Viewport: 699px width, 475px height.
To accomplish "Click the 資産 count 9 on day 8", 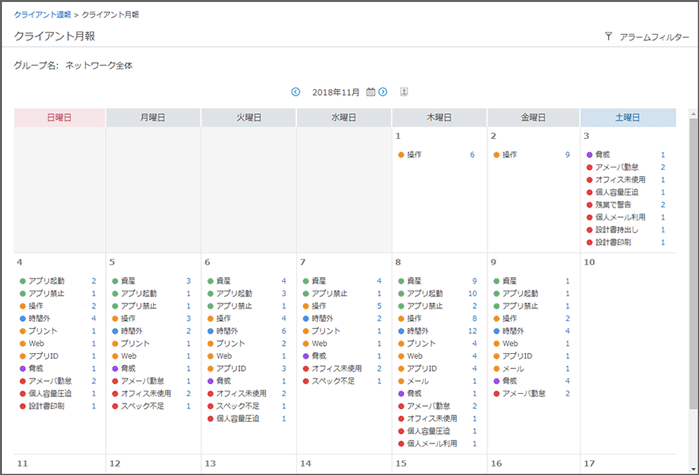I will [473, 281].
